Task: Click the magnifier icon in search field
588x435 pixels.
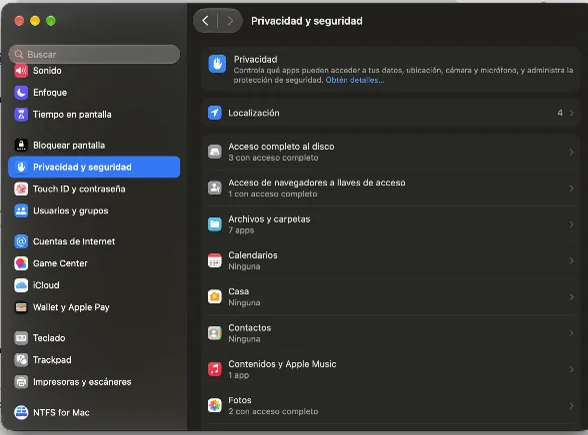Action: [x=19, y=54]
